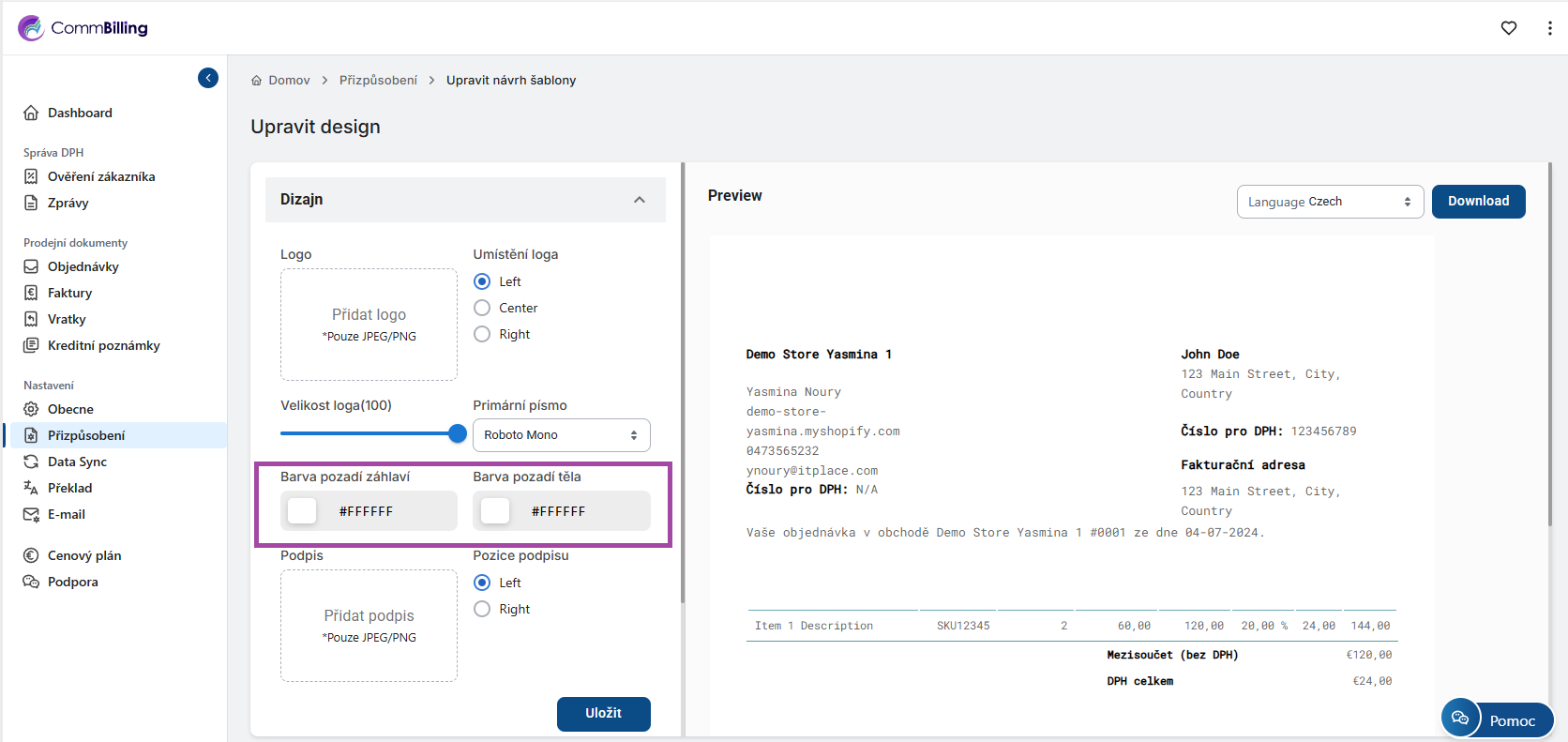Click the Dashboard home icon
This screenshot has height=742, width=1568.
tap(31, 113)
